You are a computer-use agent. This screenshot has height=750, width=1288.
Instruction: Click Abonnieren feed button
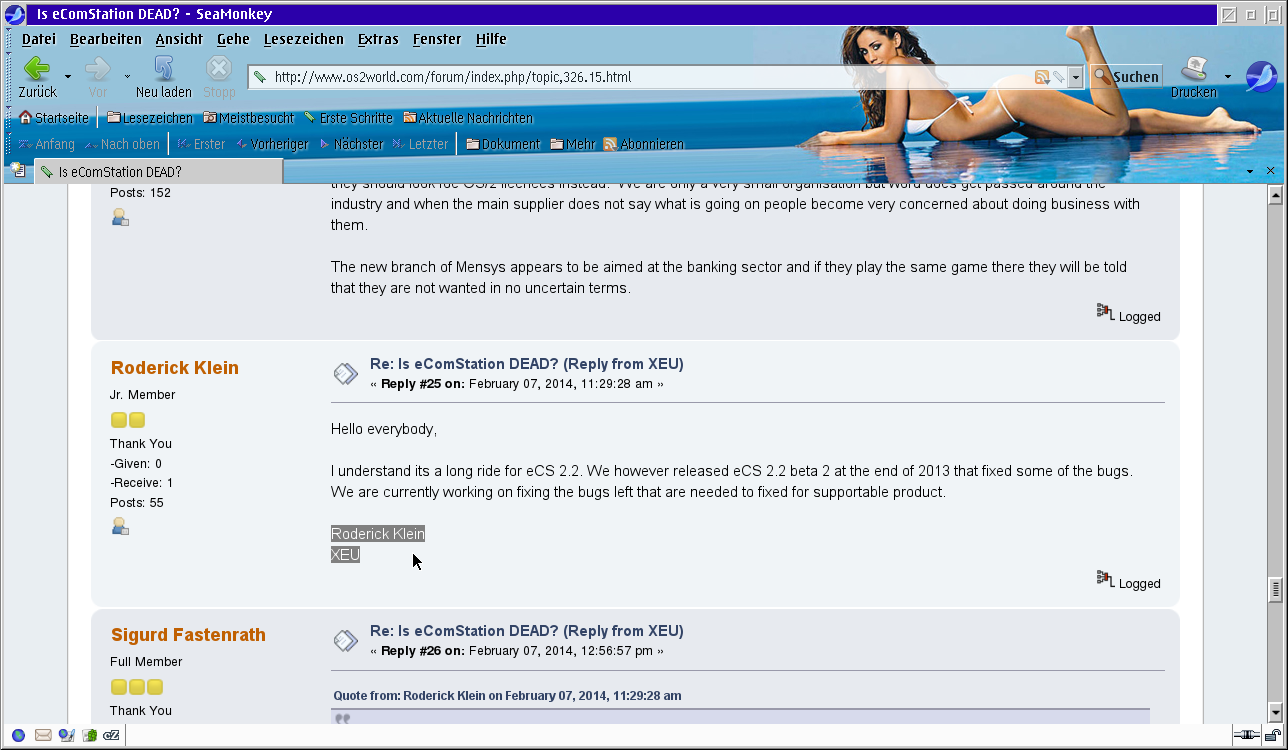pyautogui.click(x=644, y=144)
